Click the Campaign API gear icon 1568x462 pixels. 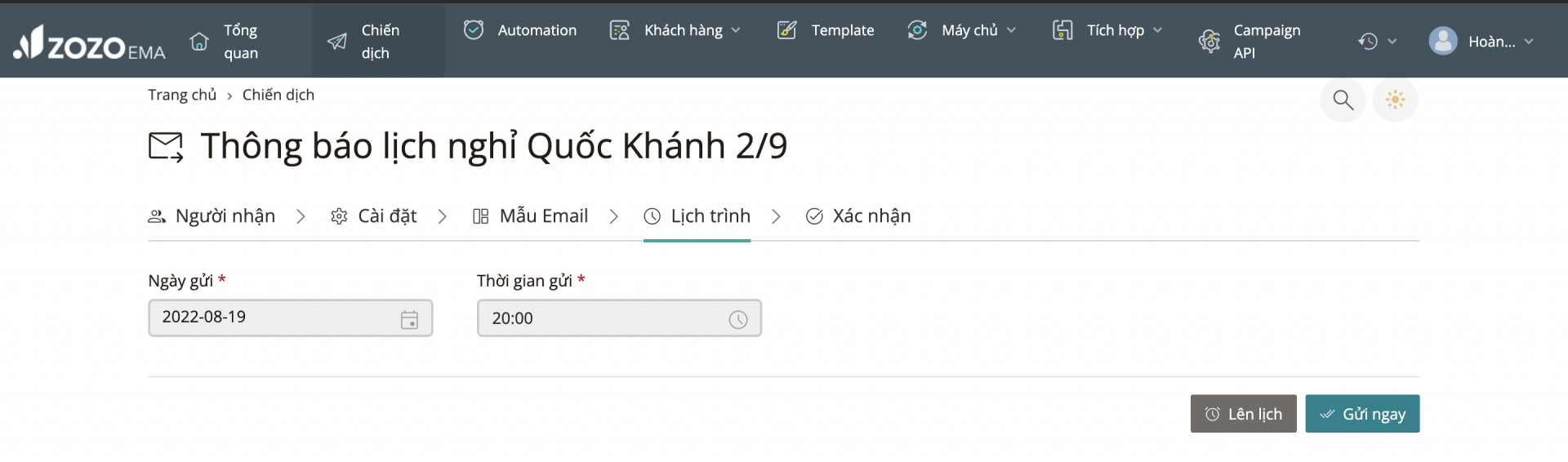(x=1209, y=41)
